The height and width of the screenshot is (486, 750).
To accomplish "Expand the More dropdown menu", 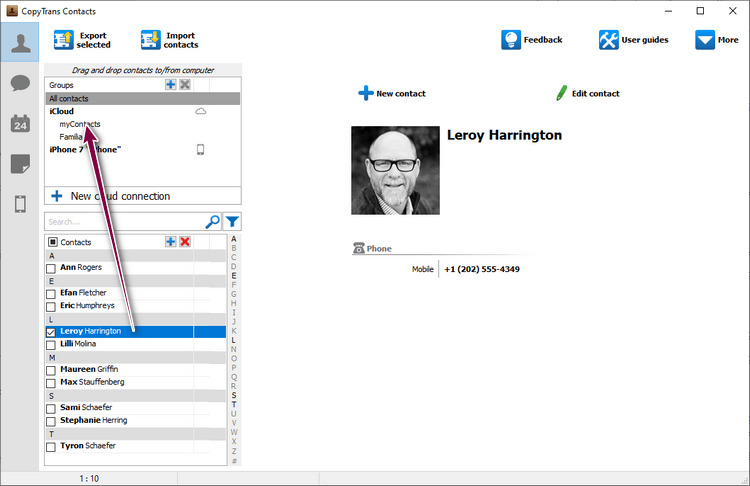I will click(717, 40).
